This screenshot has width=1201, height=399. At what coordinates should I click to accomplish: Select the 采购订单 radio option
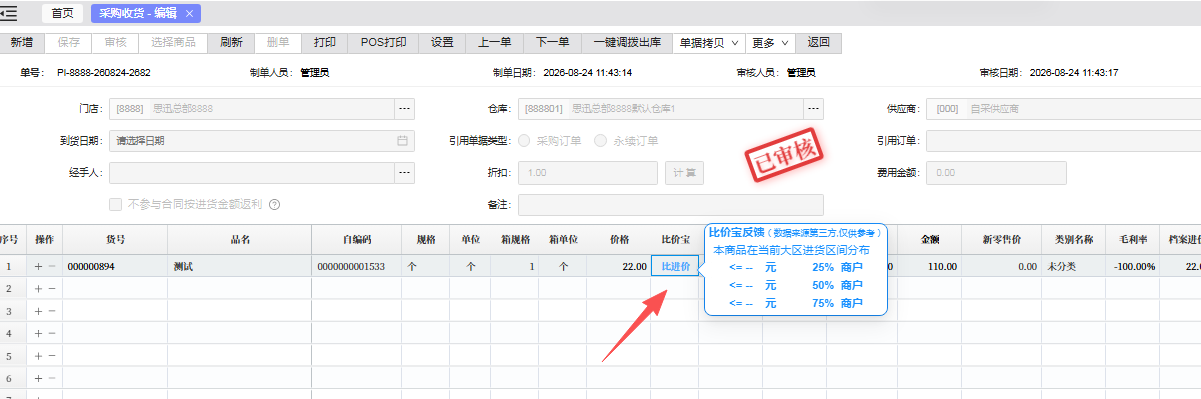point(524,141)
